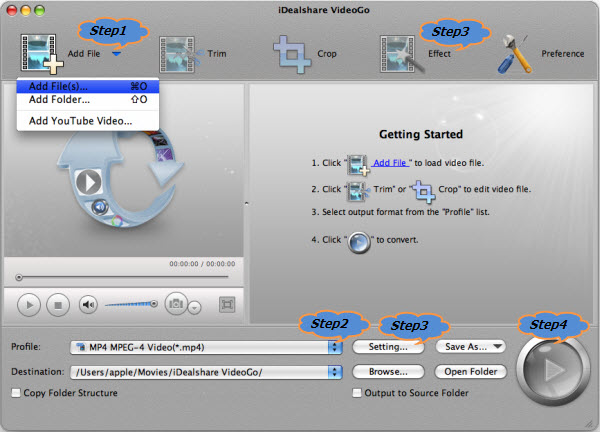
Task: Click the Trim toolbar label
Action: point(217,54)
